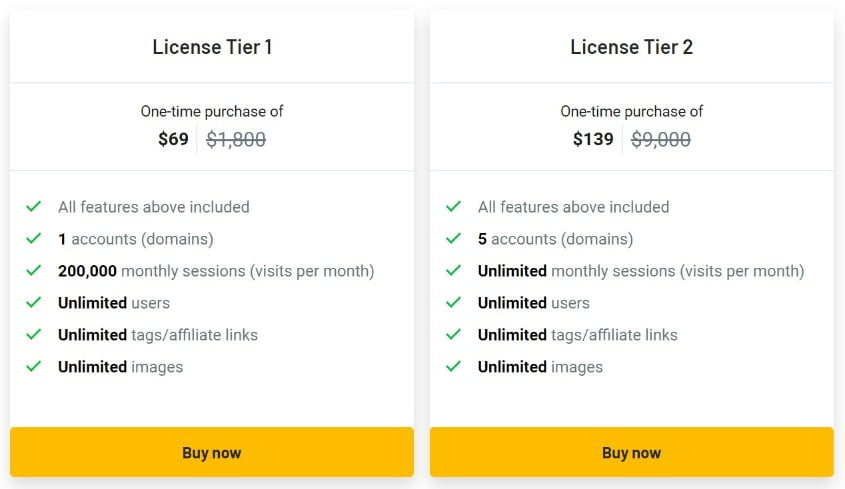The width and height of the screenshot is (845, 489).
Task: Click the crossed-out $9,000 original price
Action: tap(661, 140)
